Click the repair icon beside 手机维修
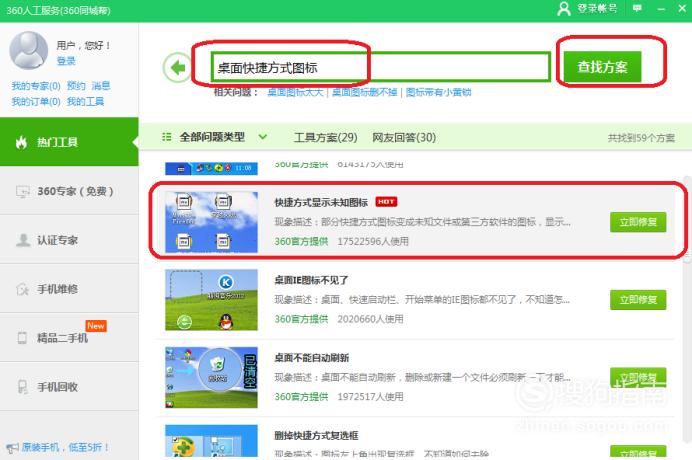The image size is (692, 460). (x=23, y=289)
